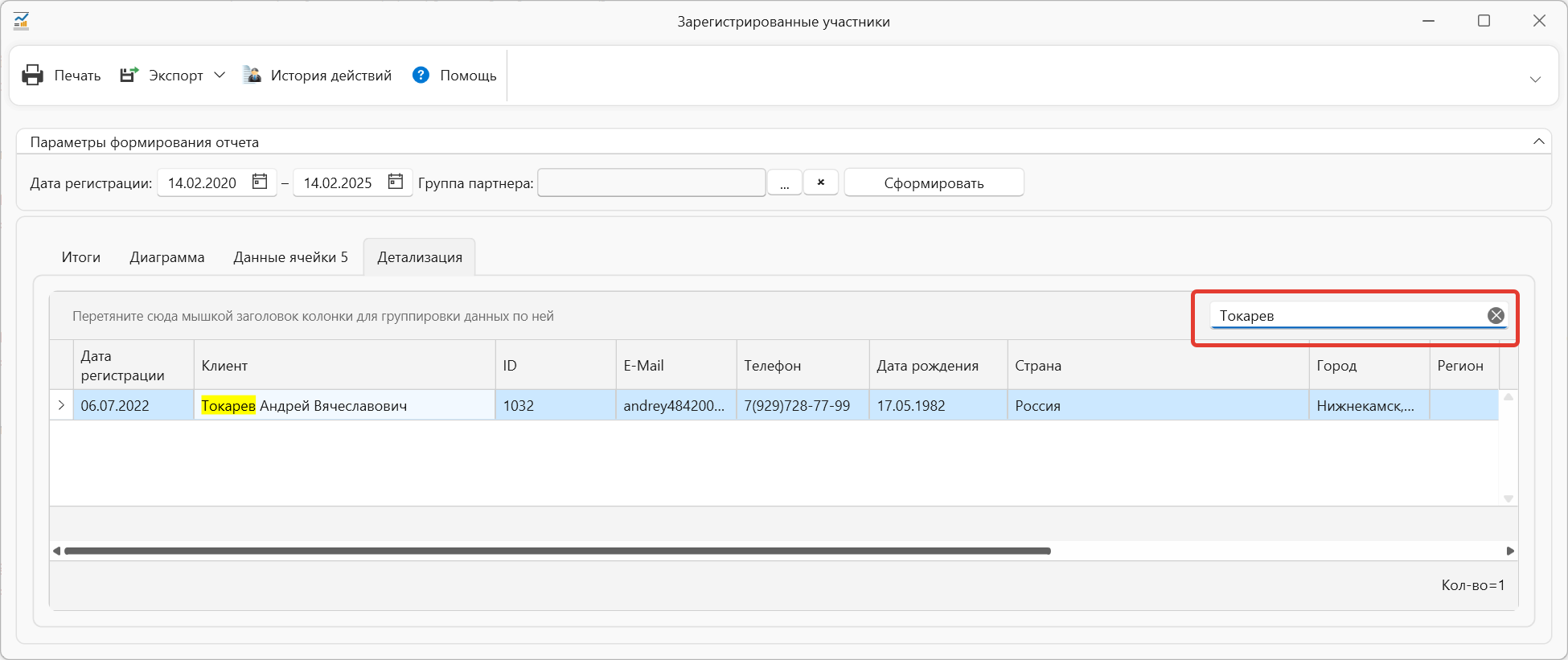Clear the search text with the round X icon
The width and height of the screenshot is (1568, 660).
click(x=1496, y=316)
